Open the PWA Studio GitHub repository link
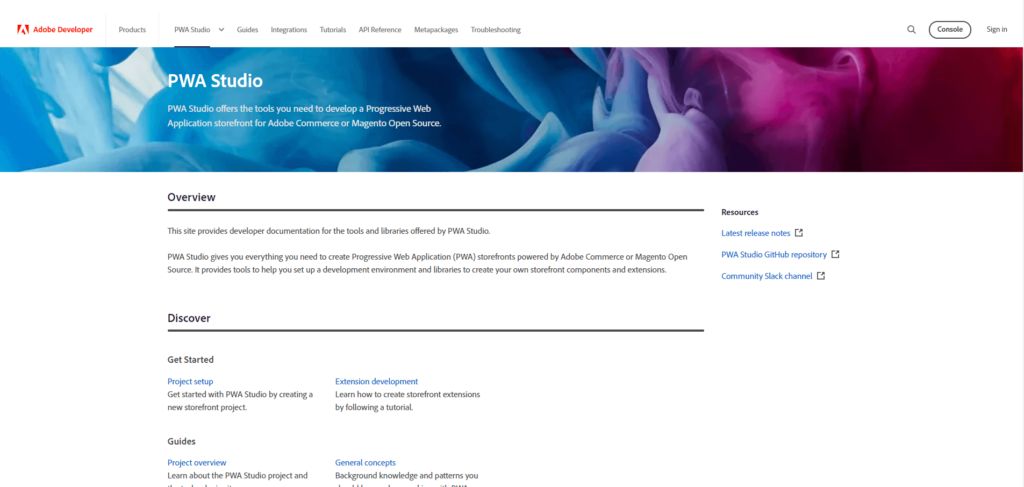 click(x=774, y=255)
